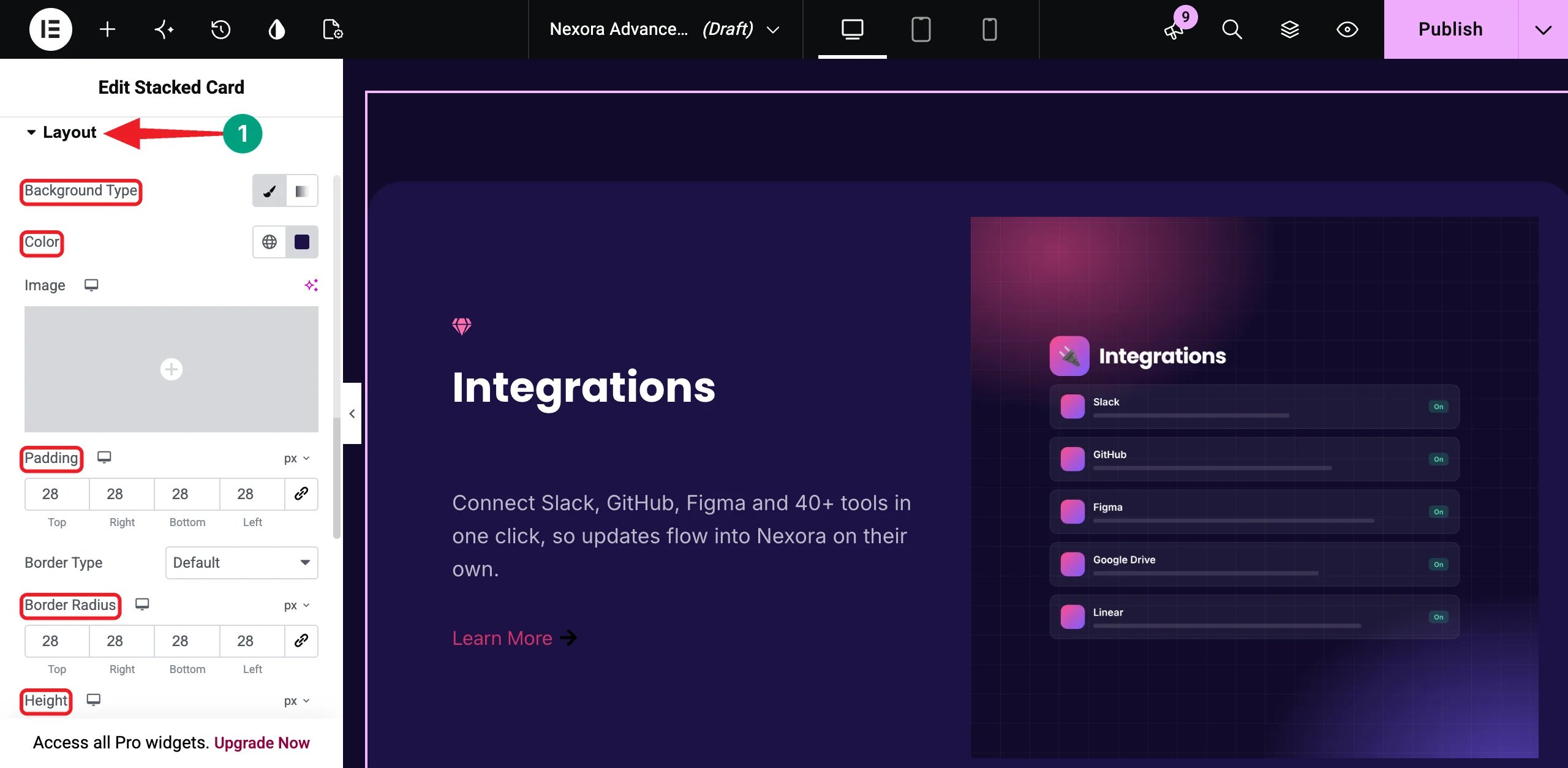This screenshot has width=1568, height=768.
Task: Change Height unit px dropdown
Action: (x=297, y=701)
